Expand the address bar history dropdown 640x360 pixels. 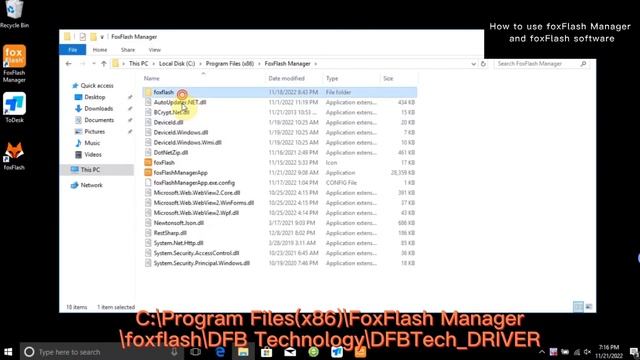pos(473,64)
